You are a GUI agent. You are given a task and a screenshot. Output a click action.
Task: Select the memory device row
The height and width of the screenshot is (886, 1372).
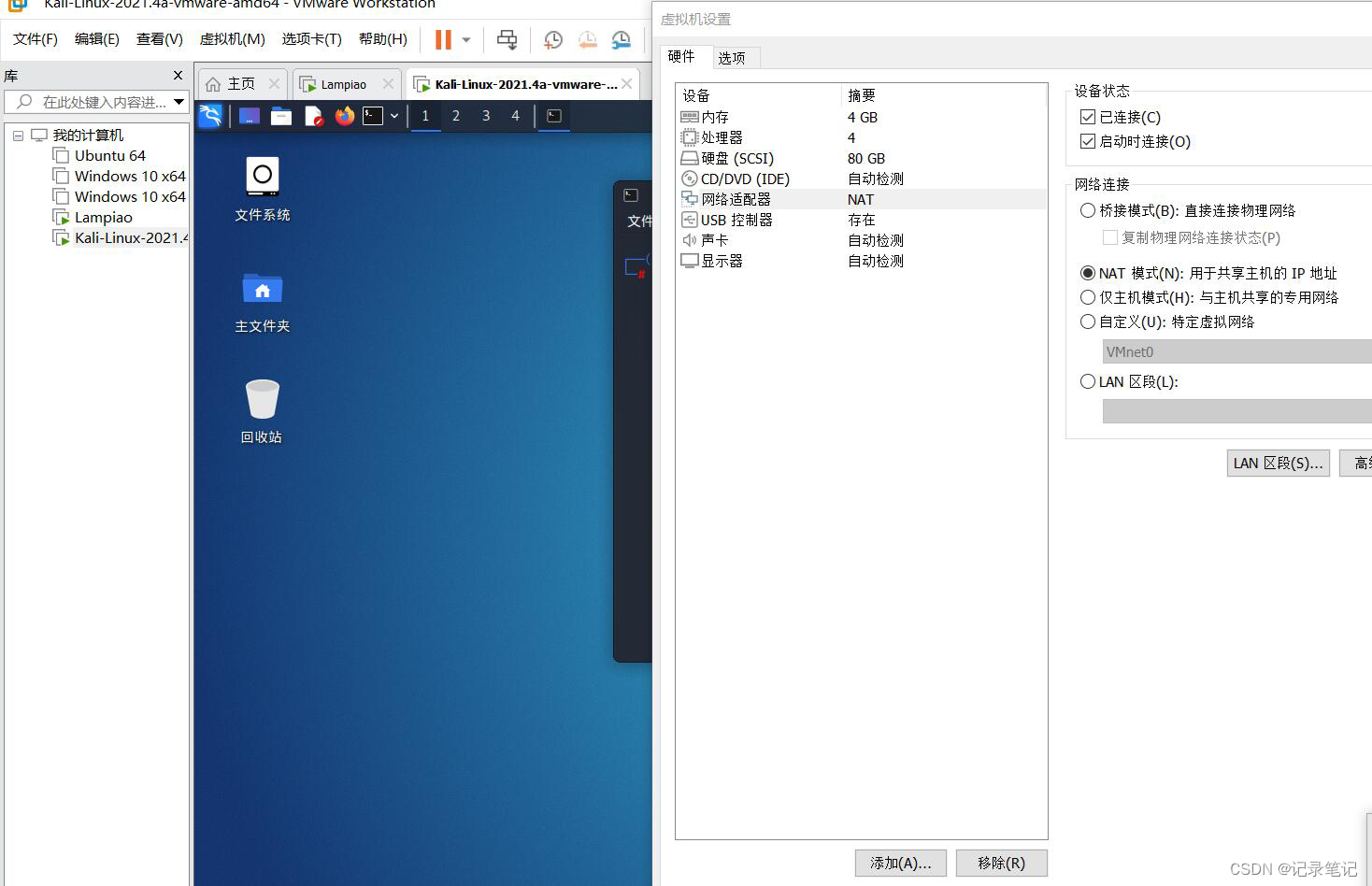pyautogui.click(x=860, y=117)
